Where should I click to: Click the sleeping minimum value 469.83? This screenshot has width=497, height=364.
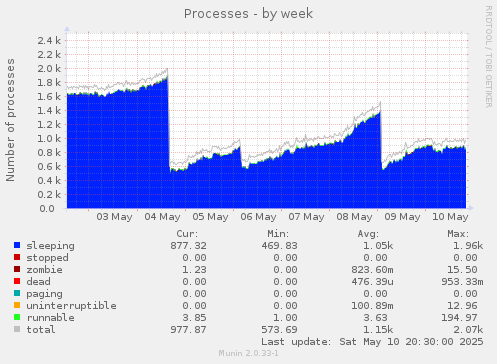point(280,246)
